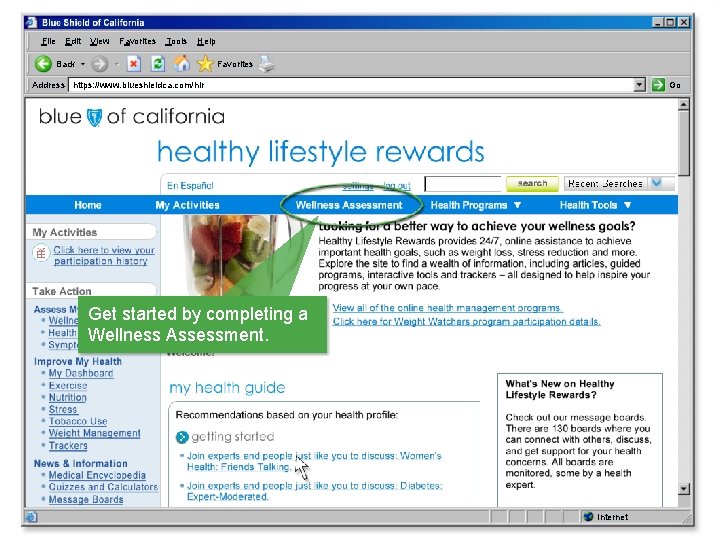Open My Dashboard link
720x540 pixels.
click(x=81, y=373)
